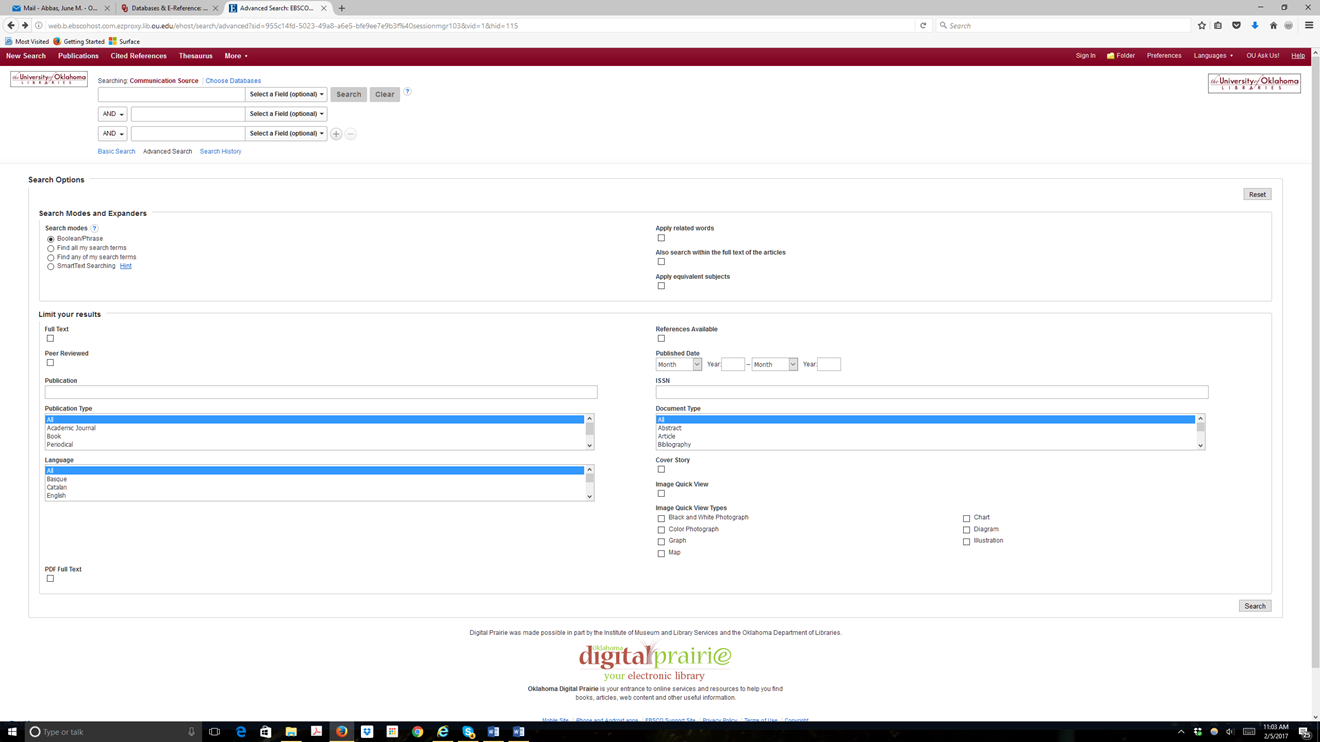Click the add search row plus icon
The height and width of the screenshot is (742, 1320).
click(336, 134)
